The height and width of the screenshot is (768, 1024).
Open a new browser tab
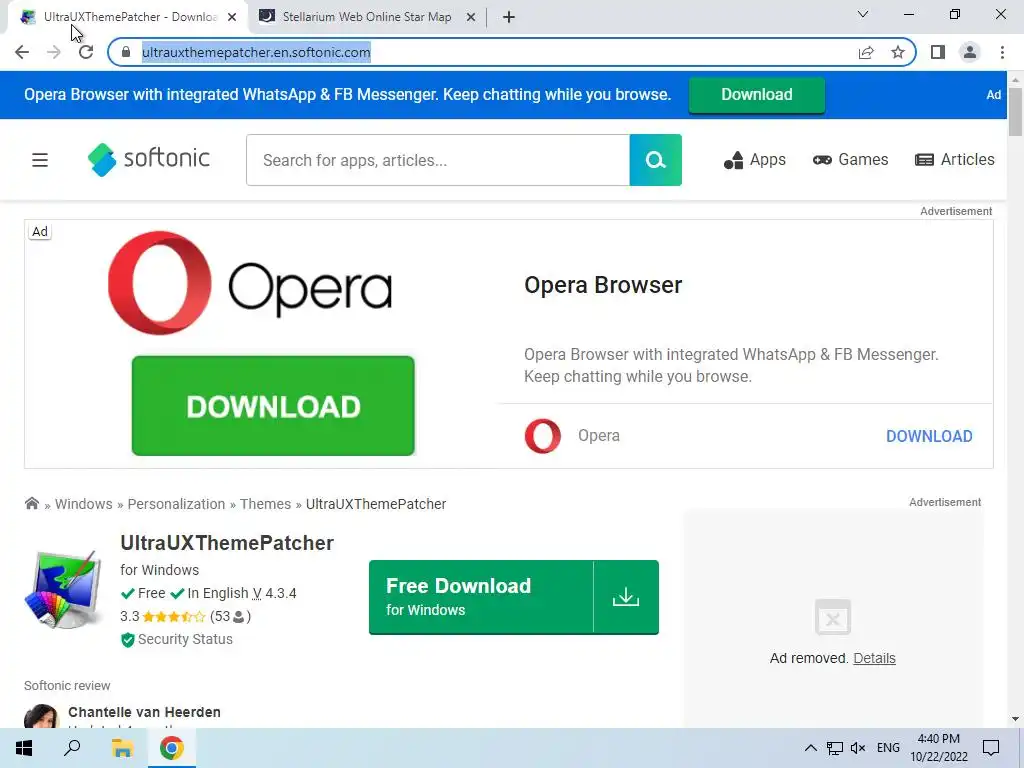coord(509,18)
